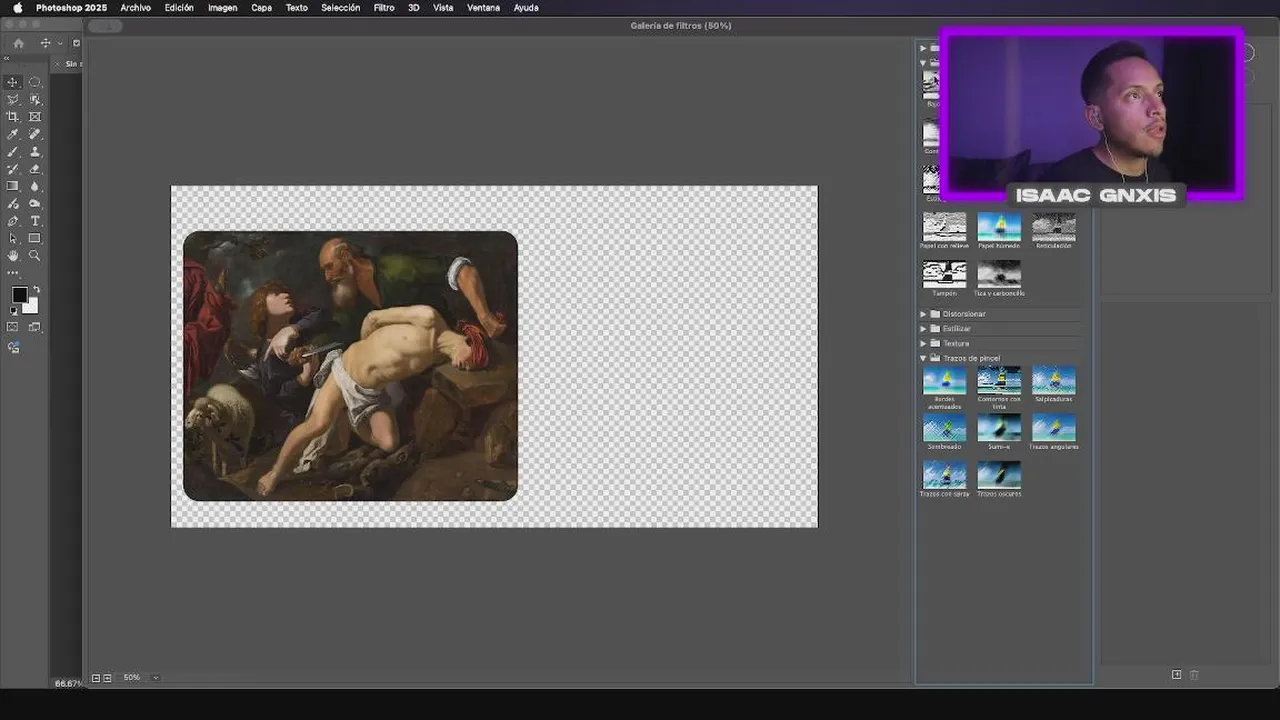Open the Filtro menu
1280x720 pixels.
(384, 8)
